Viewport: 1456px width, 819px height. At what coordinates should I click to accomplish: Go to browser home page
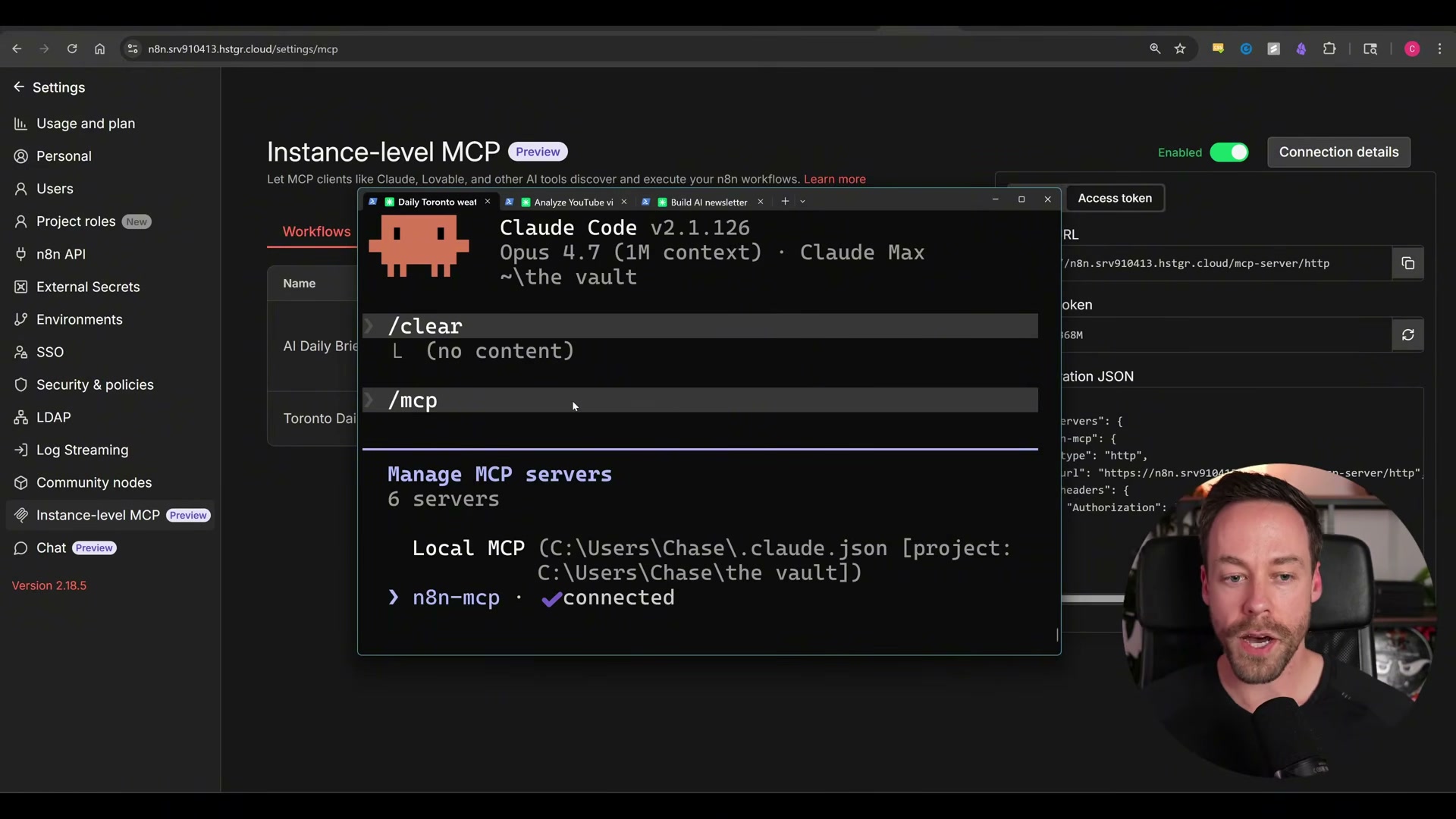tap(99, 49)
